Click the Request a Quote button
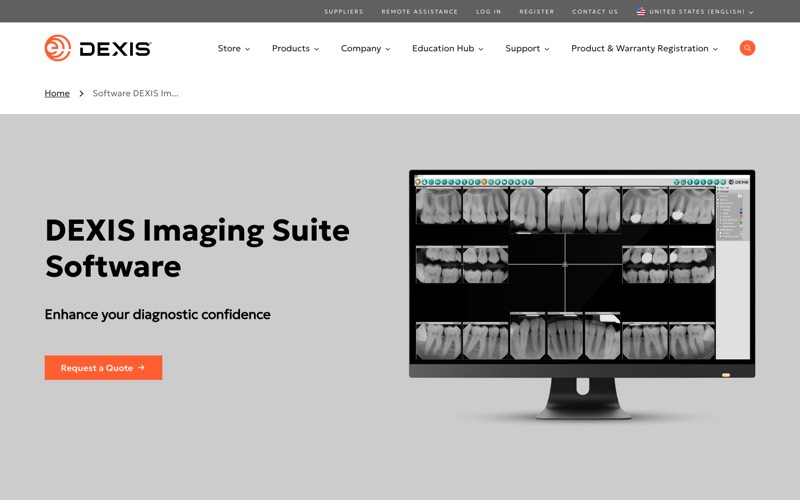800x500 pixels. [x=104, y=367]
